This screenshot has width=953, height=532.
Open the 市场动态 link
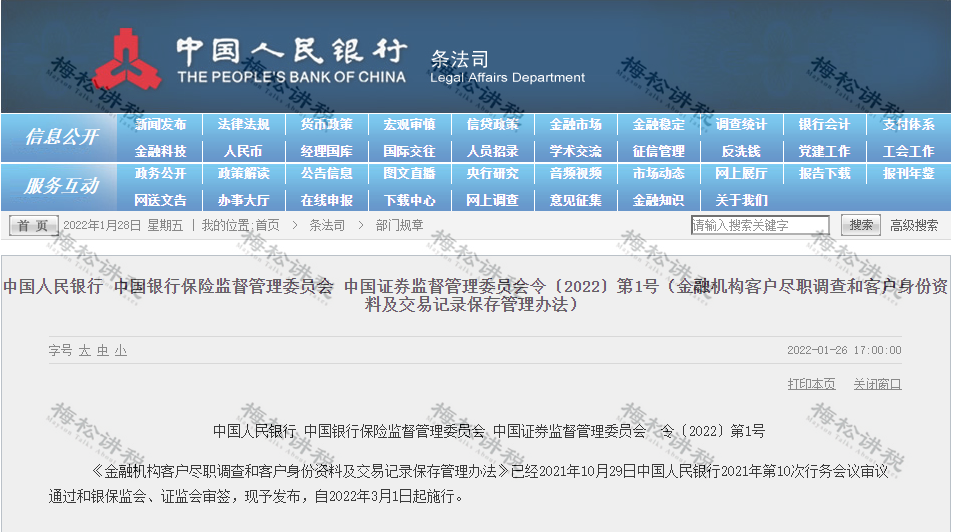[x=658, y=174]
